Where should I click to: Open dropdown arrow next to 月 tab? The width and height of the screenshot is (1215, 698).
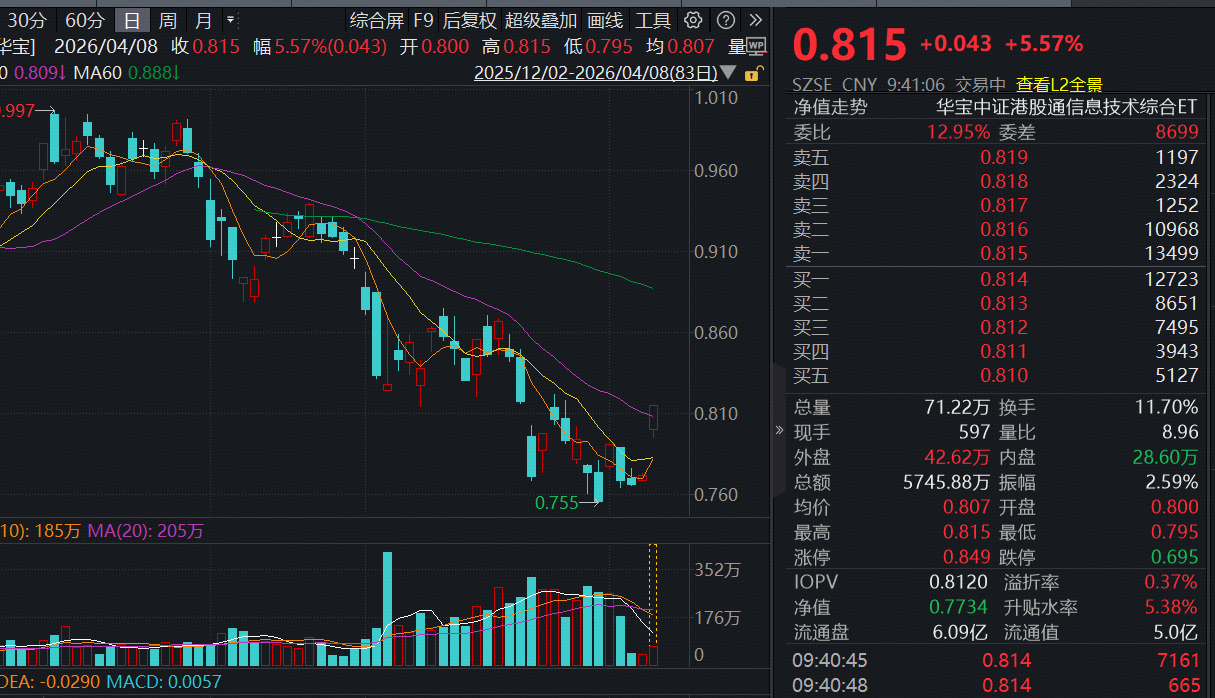click(230, 19)
